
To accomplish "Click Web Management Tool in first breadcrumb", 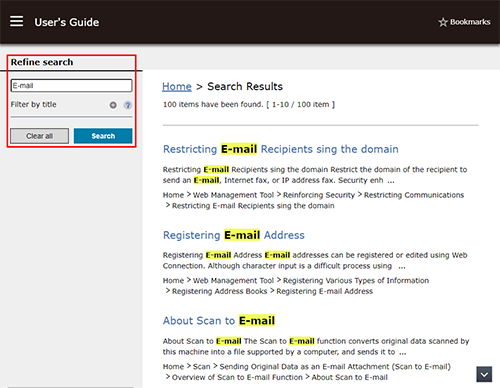I will coord(233,195).
